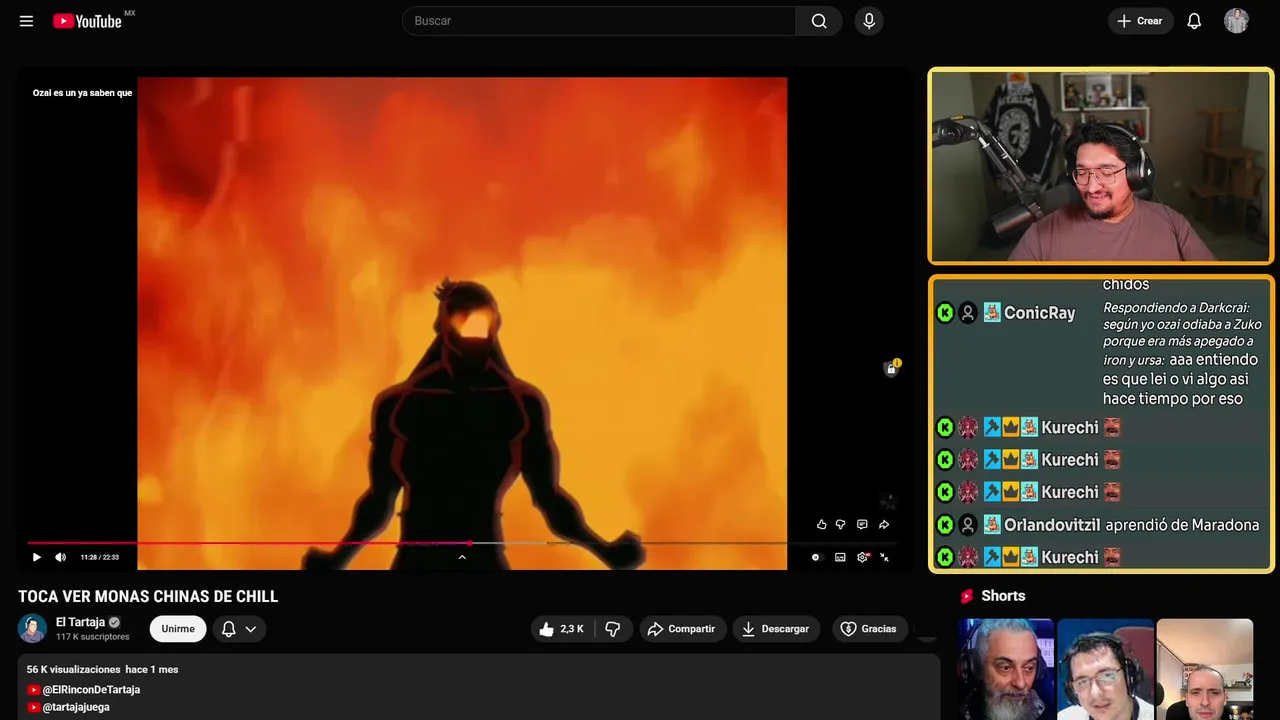Click the Descargar download button
The image size is (1280, 720).
click(x=776, y=629)
